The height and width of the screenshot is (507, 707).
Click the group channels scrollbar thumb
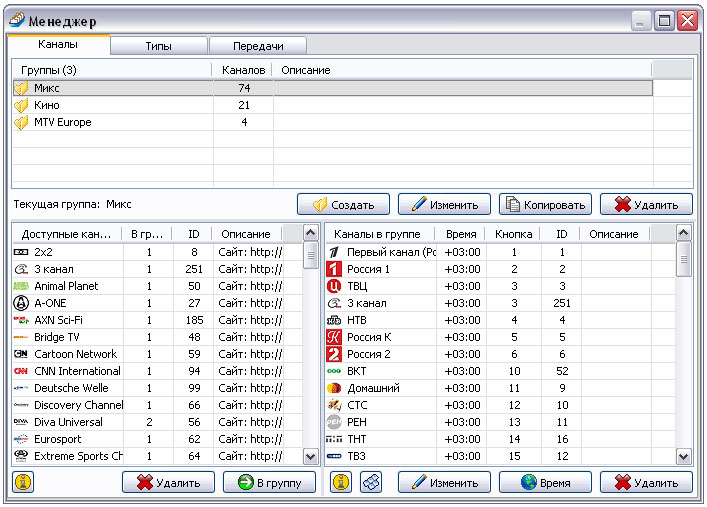tap(684, 259)
